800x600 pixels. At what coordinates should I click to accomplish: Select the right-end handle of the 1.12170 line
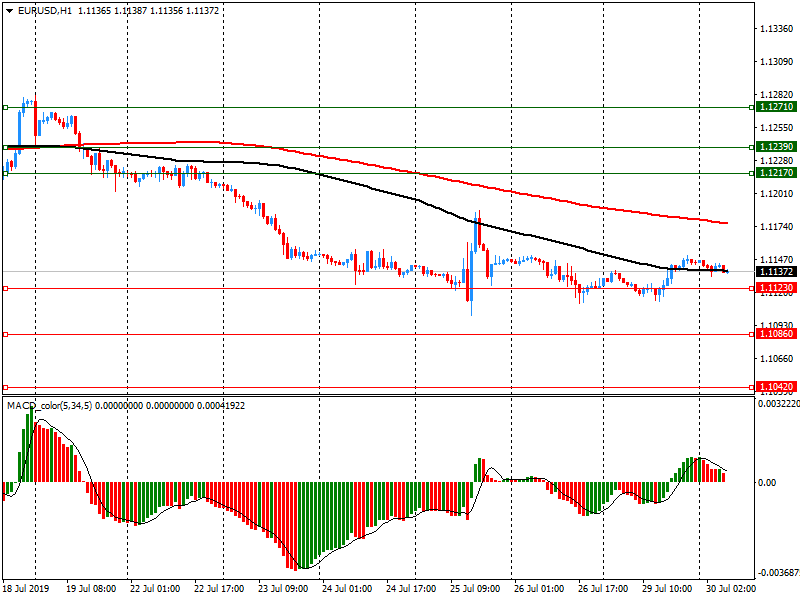pos(752,173)
